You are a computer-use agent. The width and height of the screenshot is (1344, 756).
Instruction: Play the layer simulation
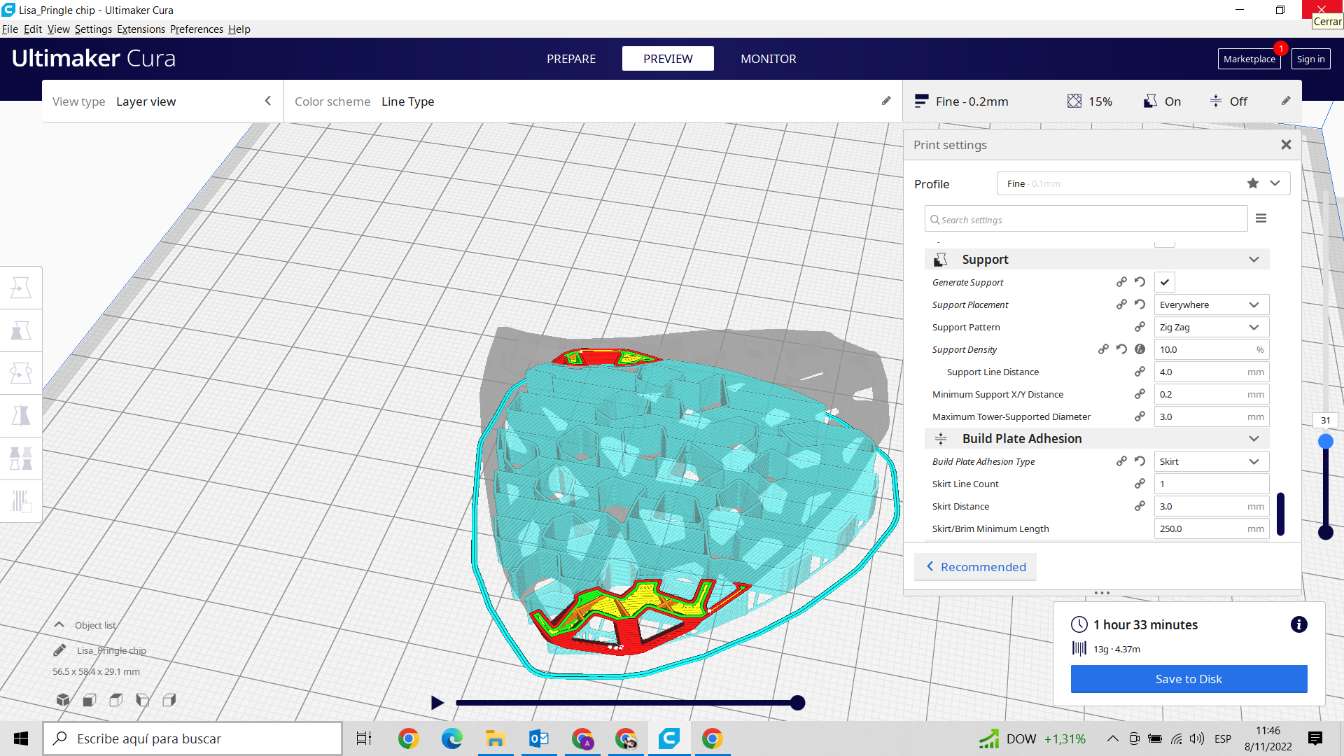point(437,703)
